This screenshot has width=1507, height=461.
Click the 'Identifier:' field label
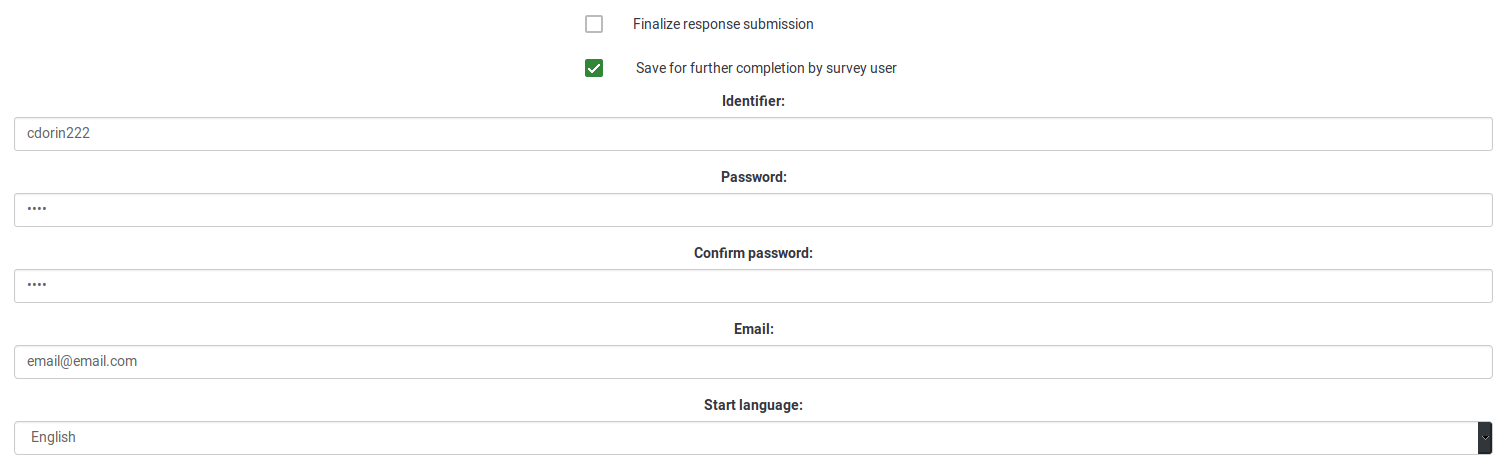(753, 101)
